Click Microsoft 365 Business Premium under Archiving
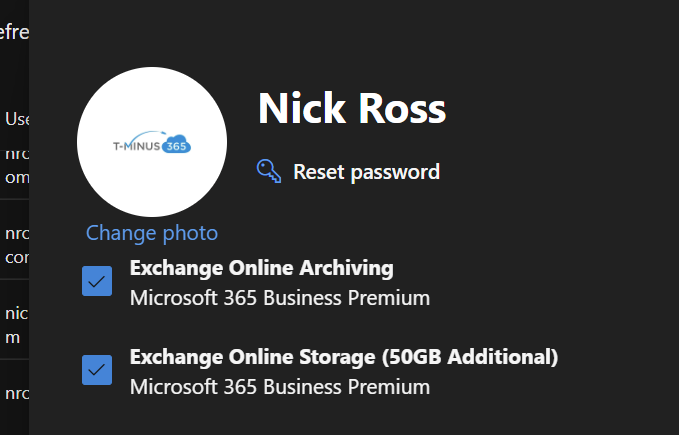Image resolution: width=679 pixels, height=435 pixels. click(x=280, y=298)
